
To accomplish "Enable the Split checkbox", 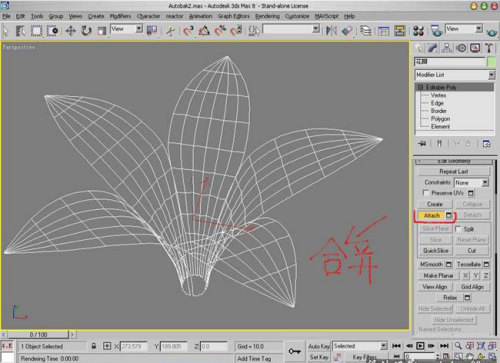I will click(458, 229).
